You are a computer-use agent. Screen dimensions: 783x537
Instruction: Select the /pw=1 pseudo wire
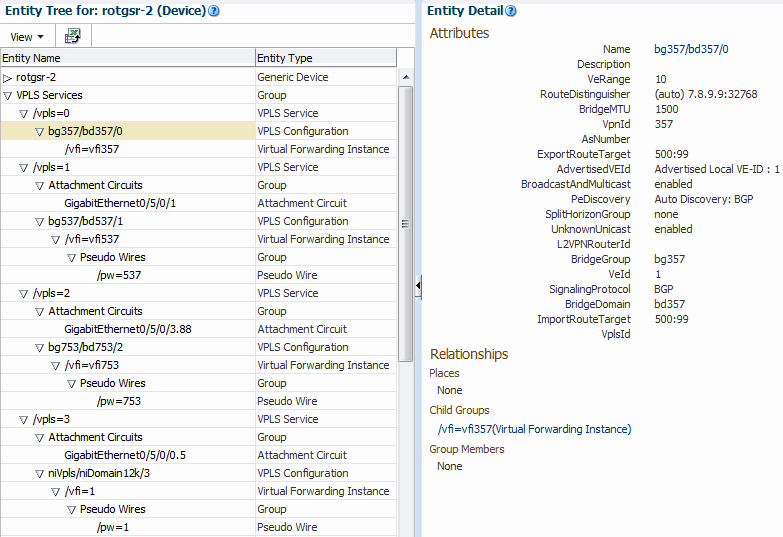[x=199, y=527]
